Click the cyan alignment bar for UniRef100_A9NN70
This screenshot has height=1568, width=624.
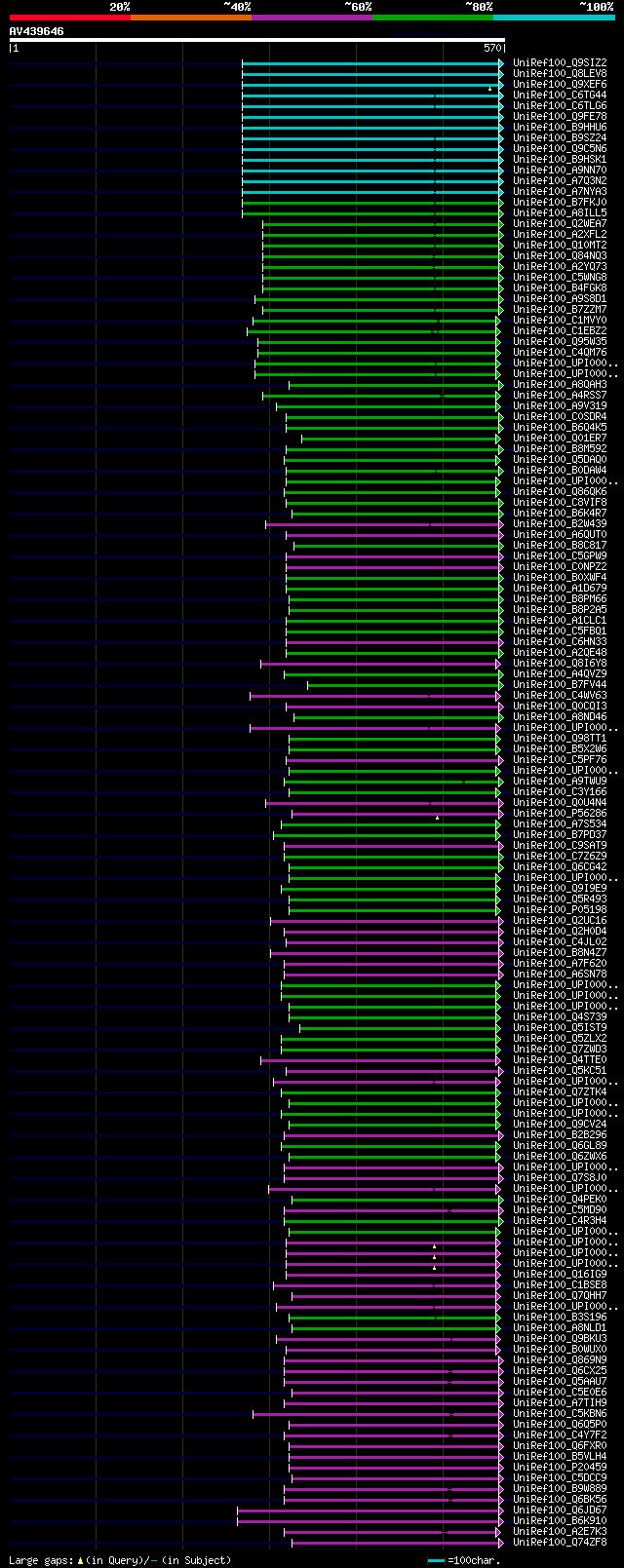(x=372, y=171)
